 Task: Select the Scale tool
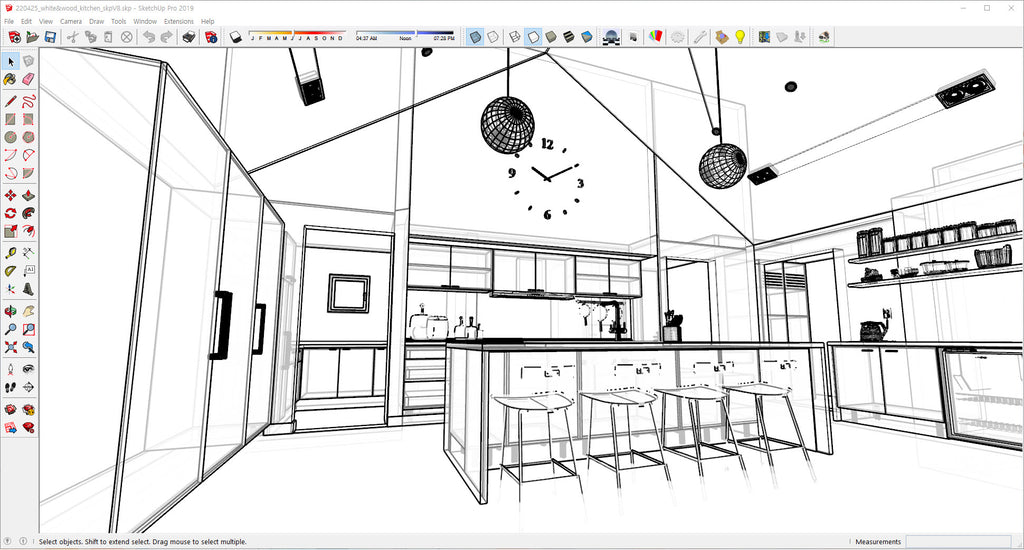10,231
